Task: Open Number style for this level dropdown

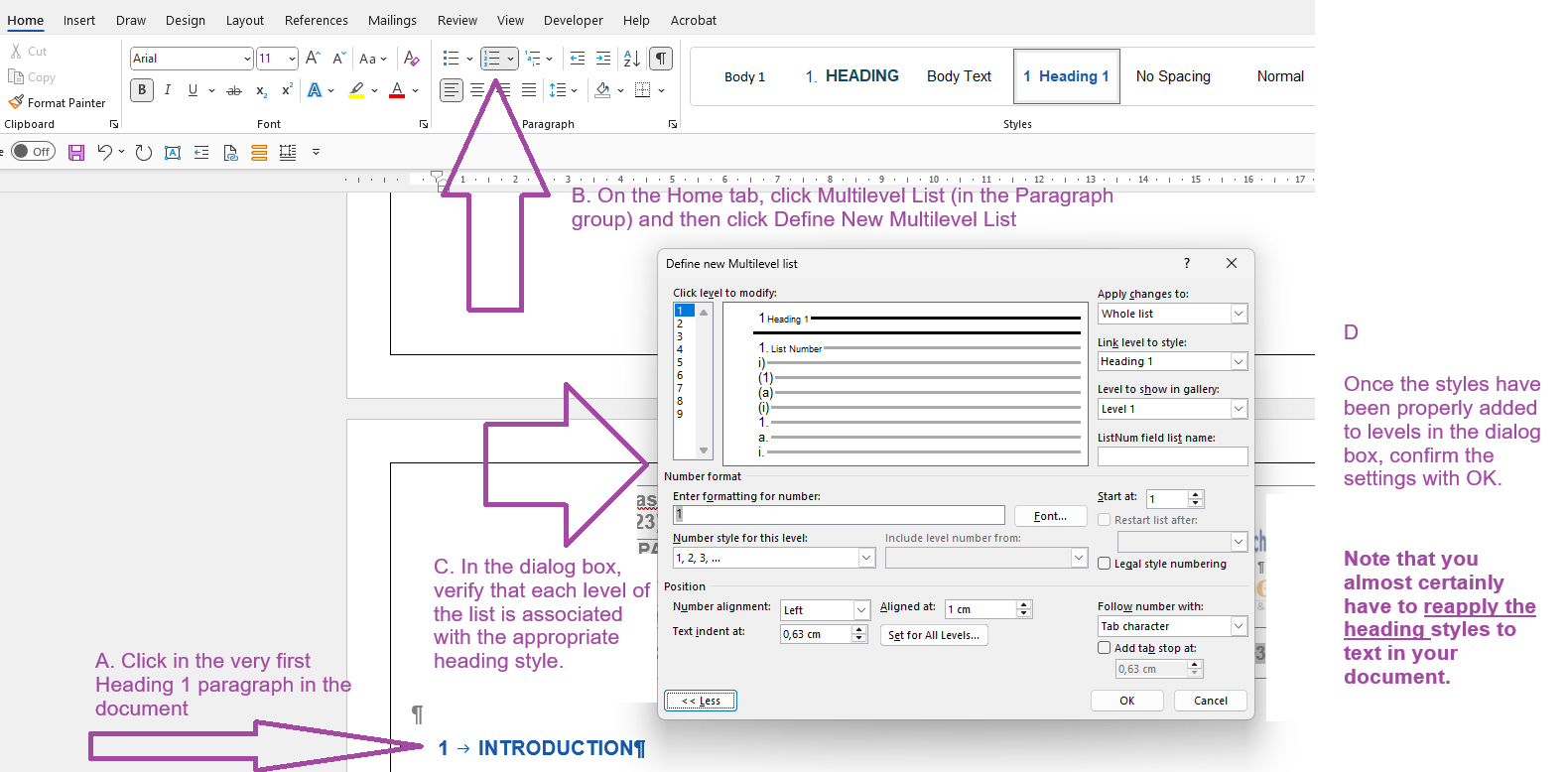Action: click(866, 558)
